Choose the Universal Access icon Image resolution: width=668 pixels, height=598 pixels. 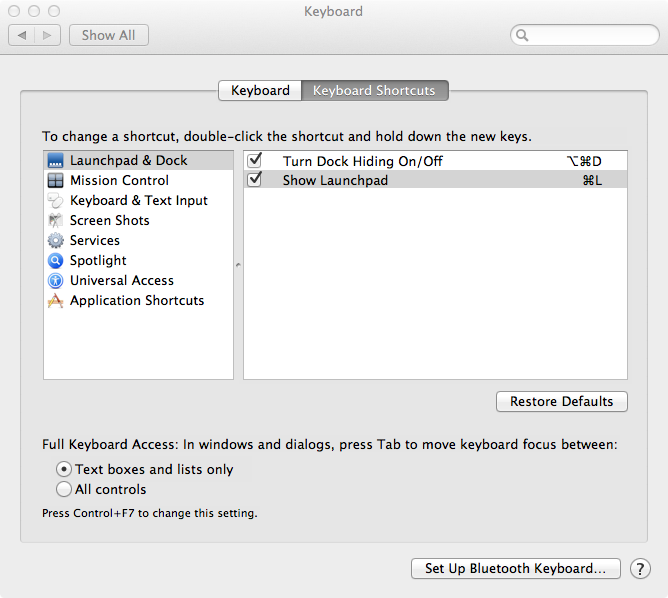tap(55, 281)
